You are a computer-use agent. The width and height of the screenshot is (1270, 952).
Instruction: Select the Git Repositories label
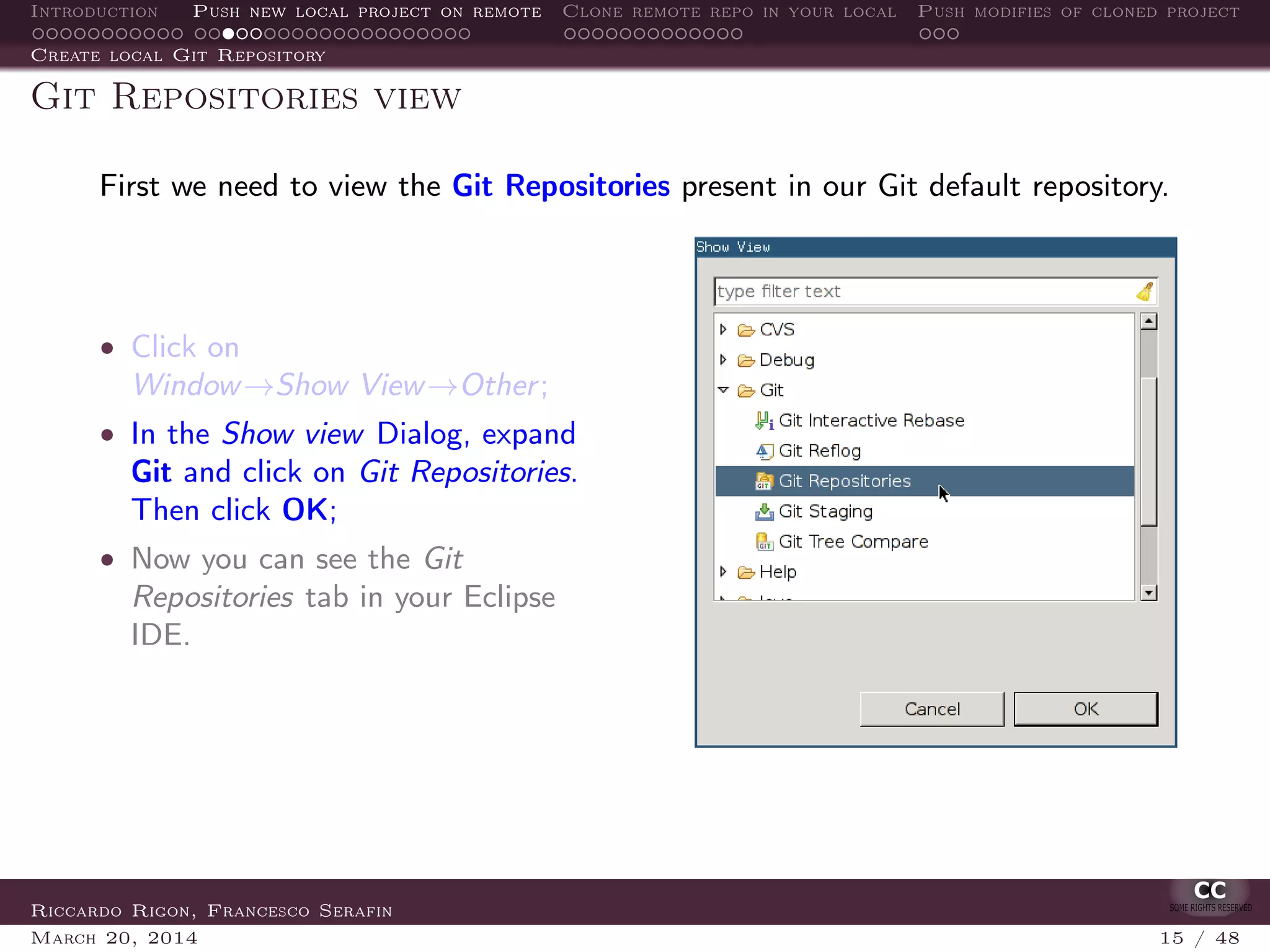point(845,482)
